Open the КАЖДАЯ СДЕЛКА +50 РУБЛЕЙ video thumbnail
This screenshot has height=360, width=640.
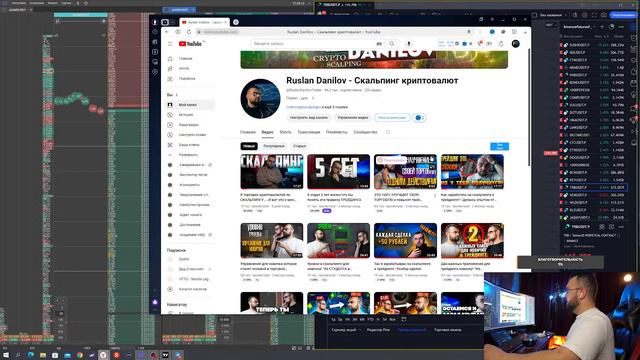(x=405, y=241)
